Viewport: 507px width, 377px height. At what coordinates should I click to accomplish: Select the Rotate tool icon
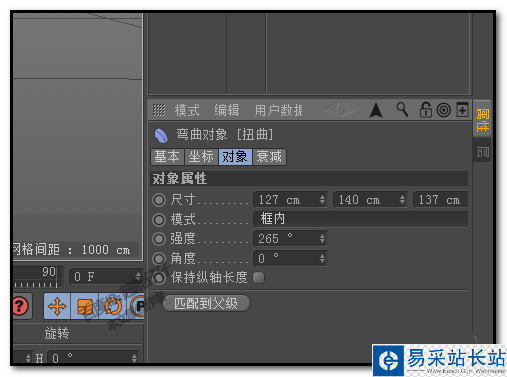[113, 306]
